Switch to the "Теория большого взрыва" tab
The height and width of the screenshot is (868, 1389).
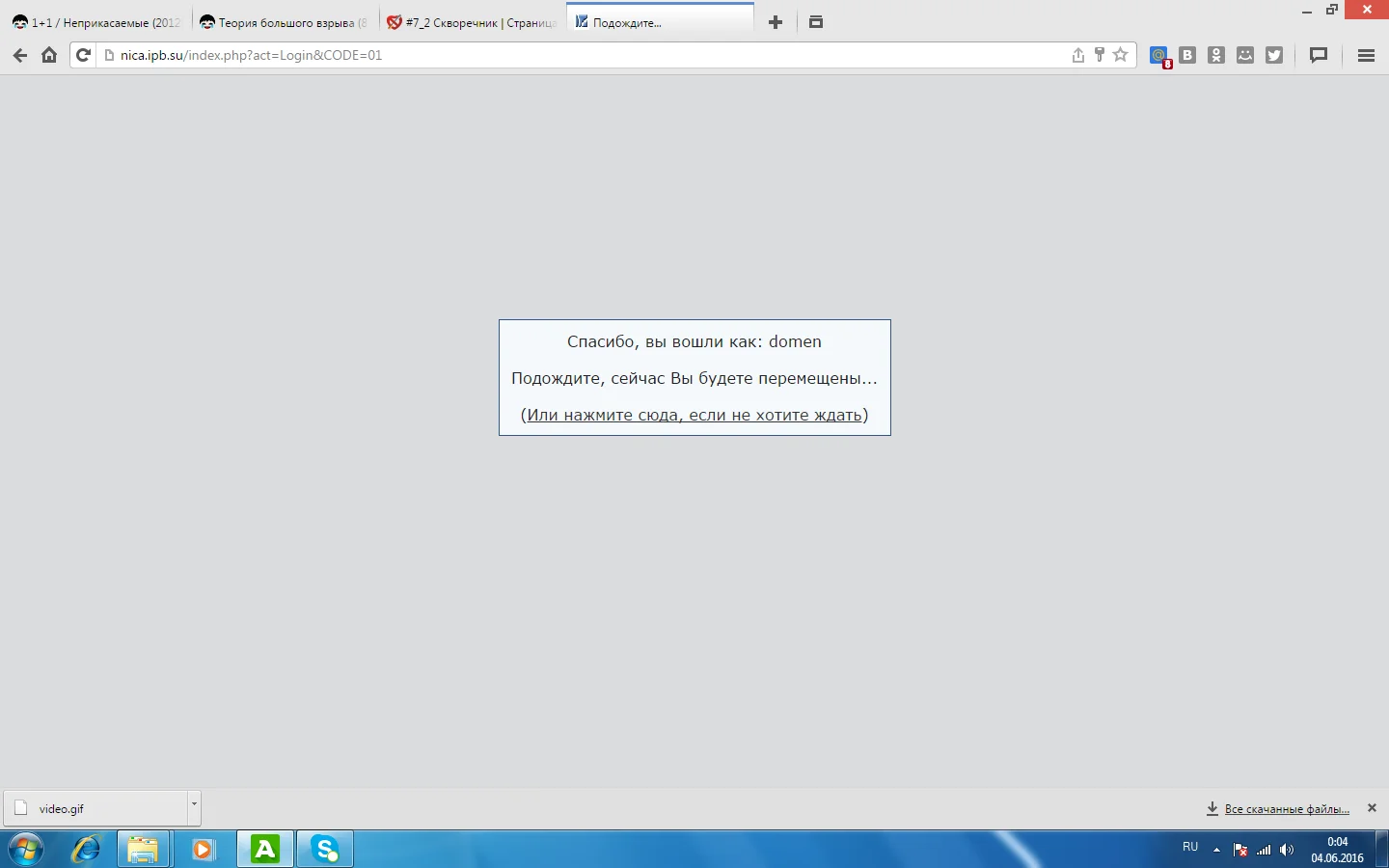click(284, 22)
